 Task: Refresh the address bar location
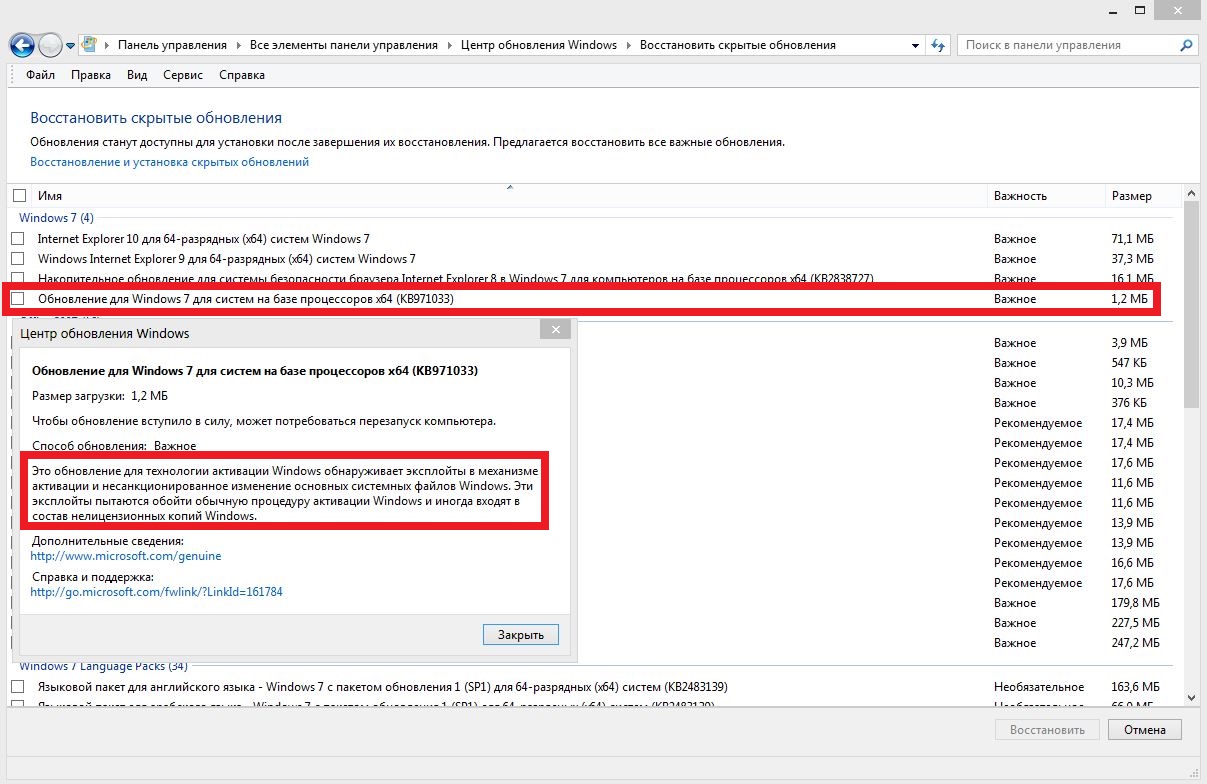click(x=938, y=45)
